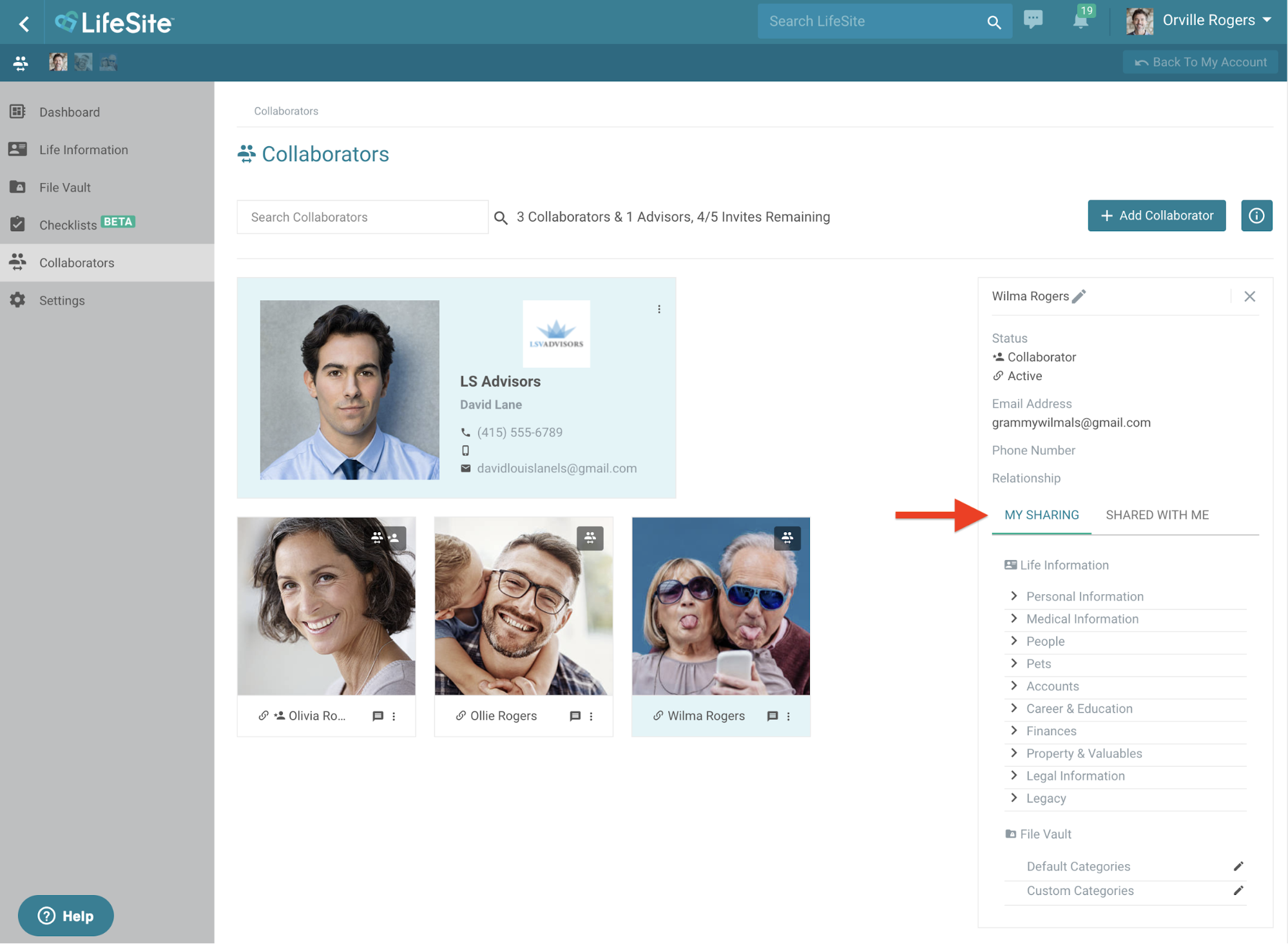Screen dimensions: 1288x944
Task: Expand Career & Education row
Action: [1125, 709]
